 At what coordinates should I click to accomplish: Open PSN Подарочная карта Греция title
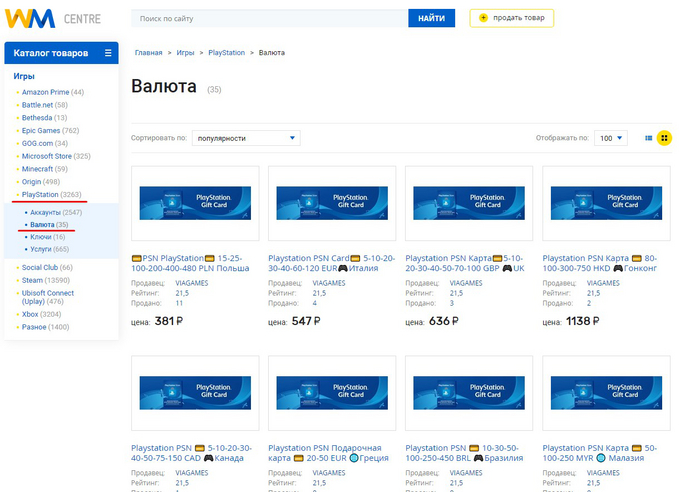[x=328, y=453]
